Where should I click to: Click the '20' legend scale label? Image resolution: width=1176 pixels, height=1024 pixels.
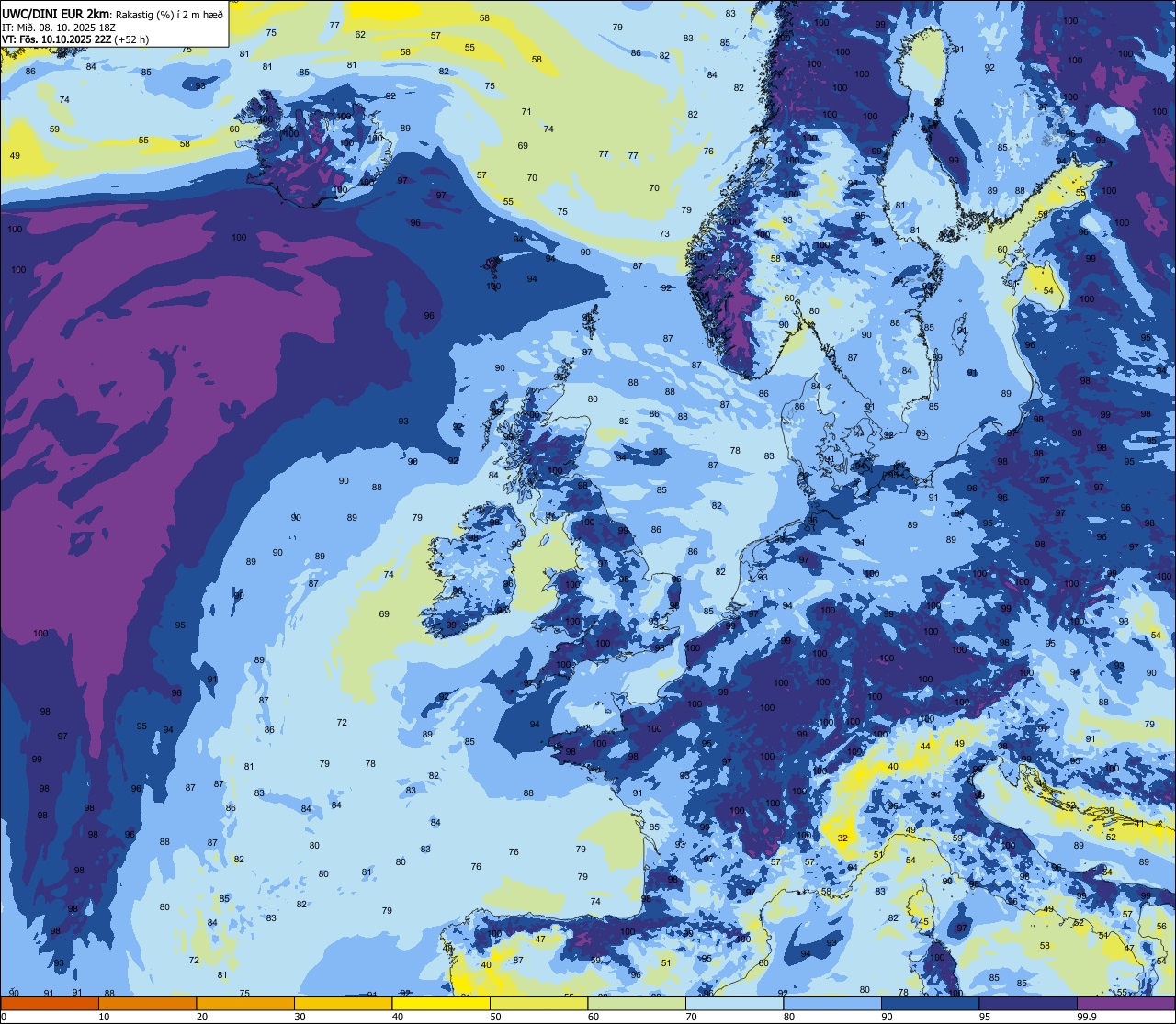pos(202,1017)
